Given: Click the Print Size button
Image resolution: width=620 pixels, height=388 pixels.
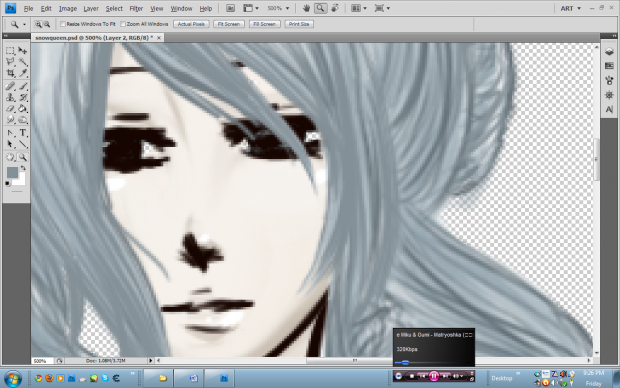Looking at the screenshot, I should tap(299, 24).
